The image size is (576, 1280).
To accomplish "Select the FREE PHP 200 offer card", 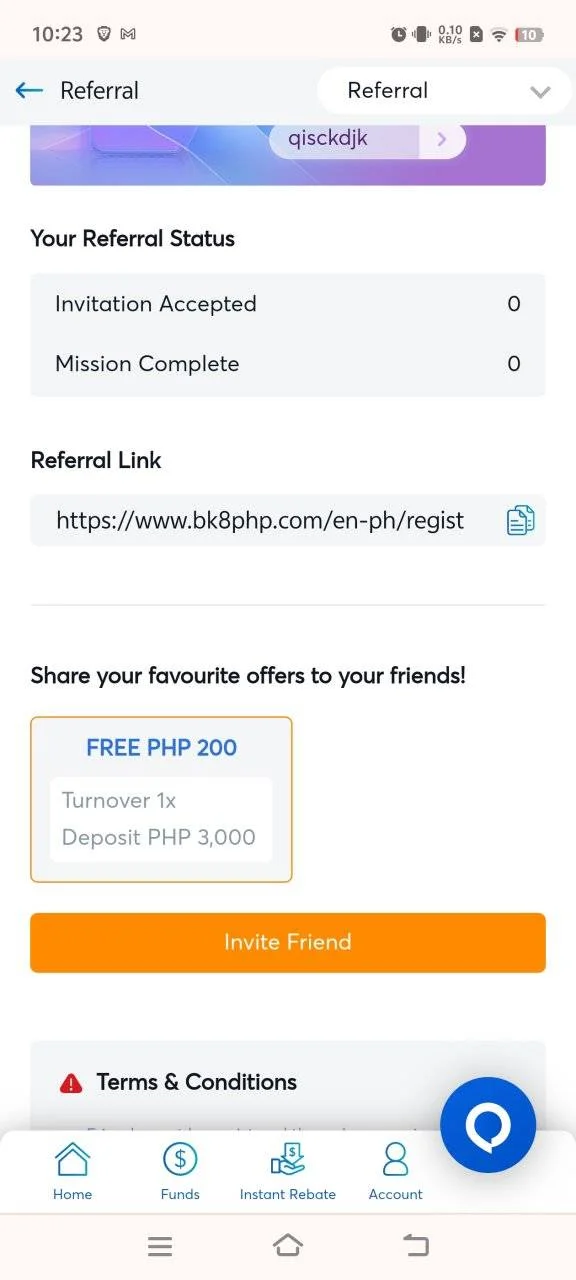I will [x=161, y=799].
